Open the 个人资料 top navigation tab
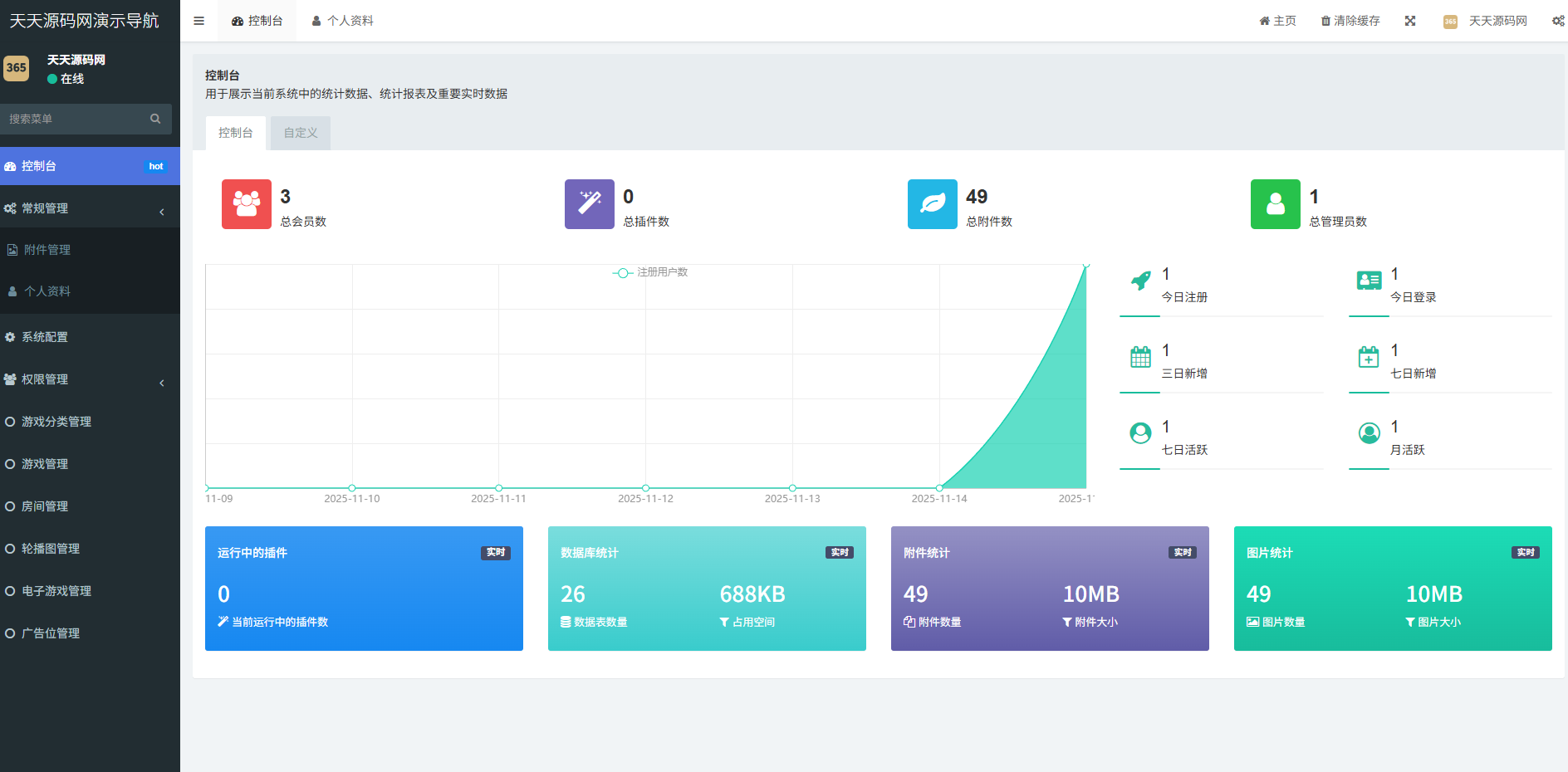The image size is (1568, 772). [x=342, y=21]
